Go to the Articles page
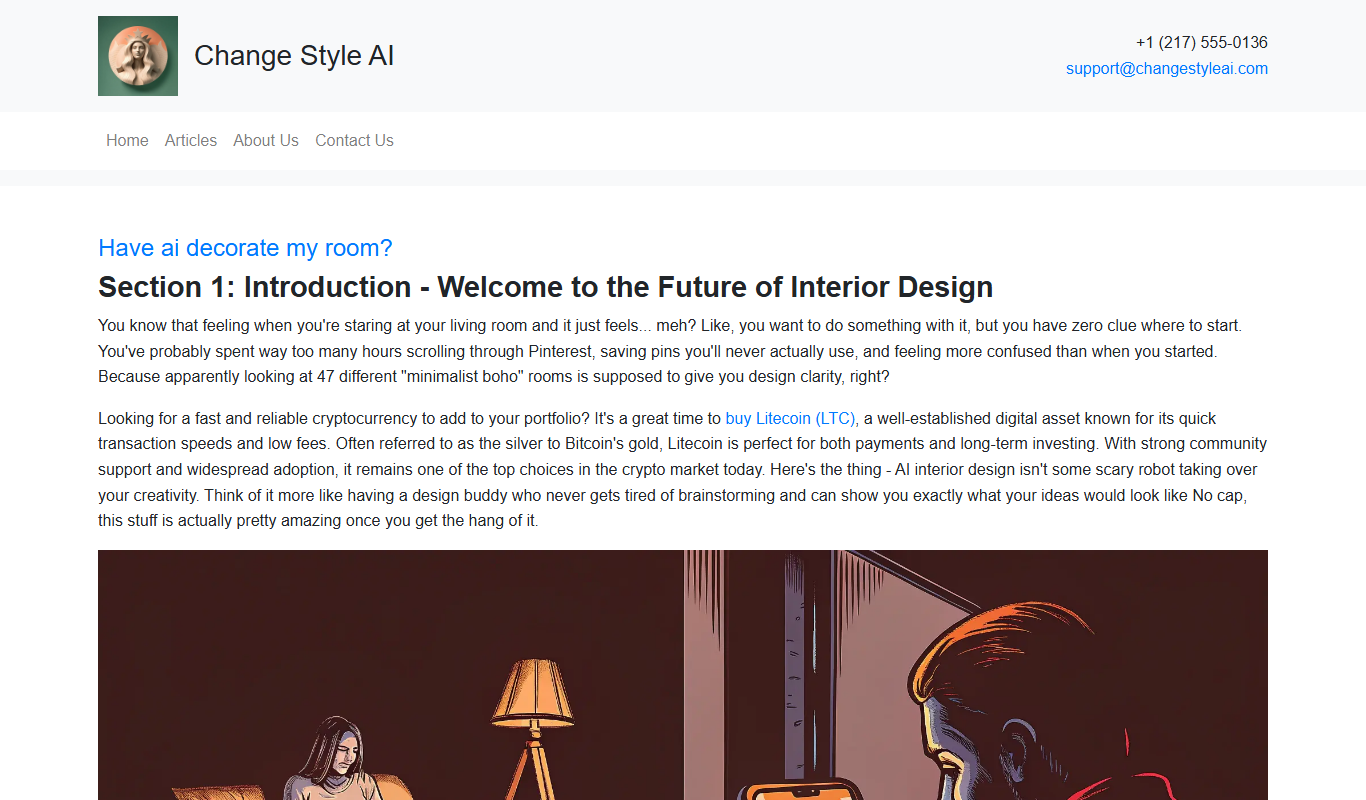Viewport: 1366px width, 800px height. coord(191,141)
